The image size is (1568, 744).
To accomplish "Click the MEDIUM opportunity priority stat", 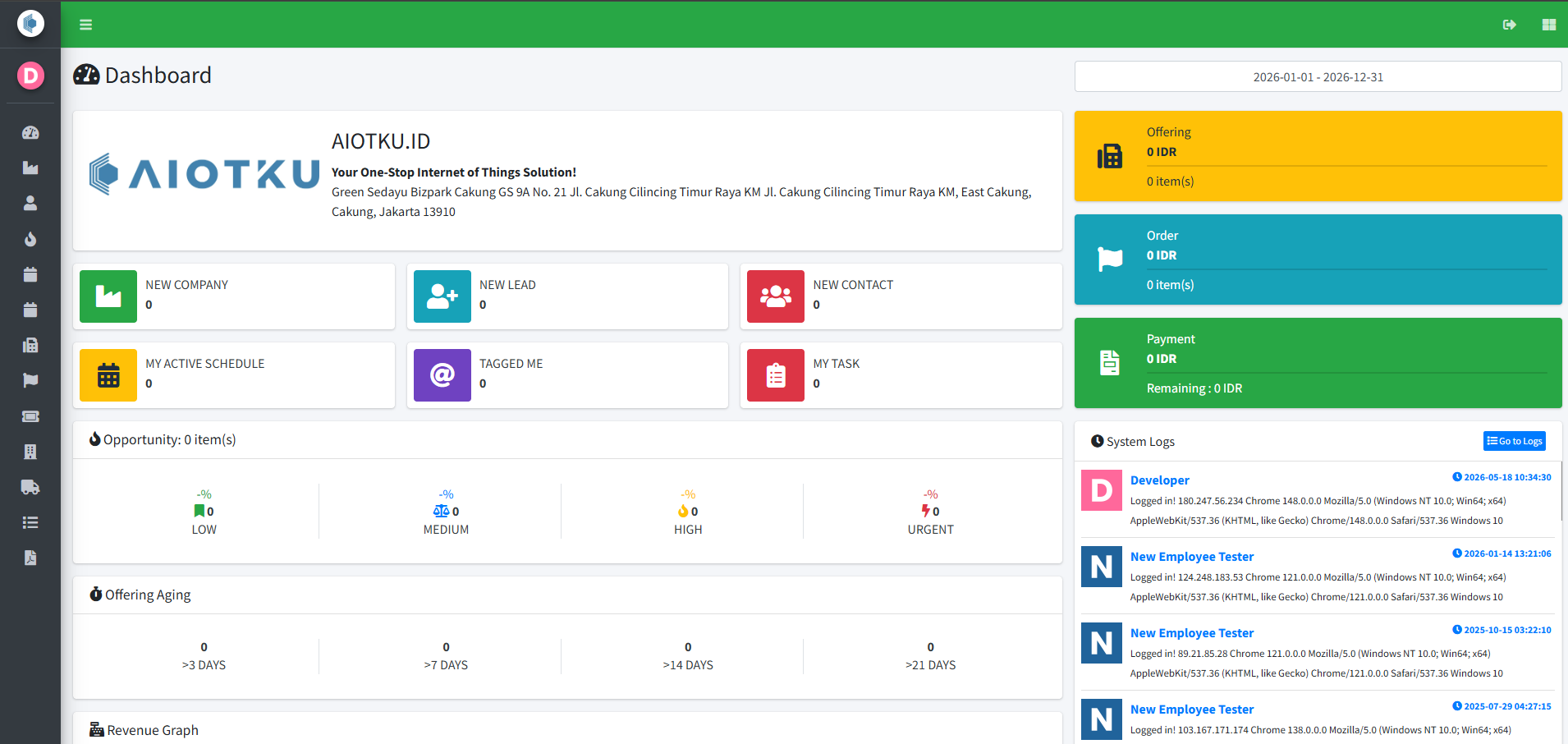I will (x=446, y=512).
